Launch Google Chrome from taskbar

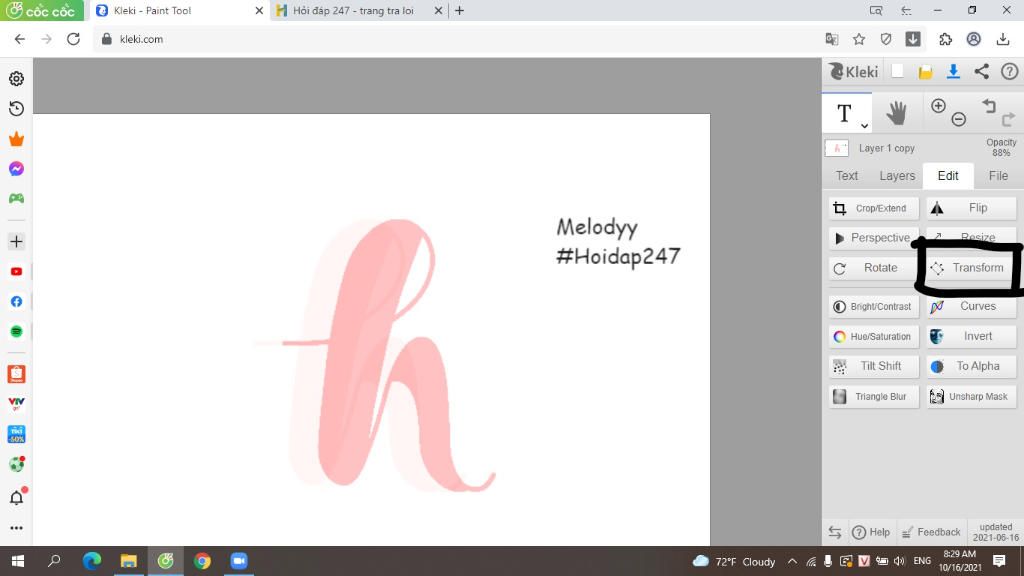point(202,561)
